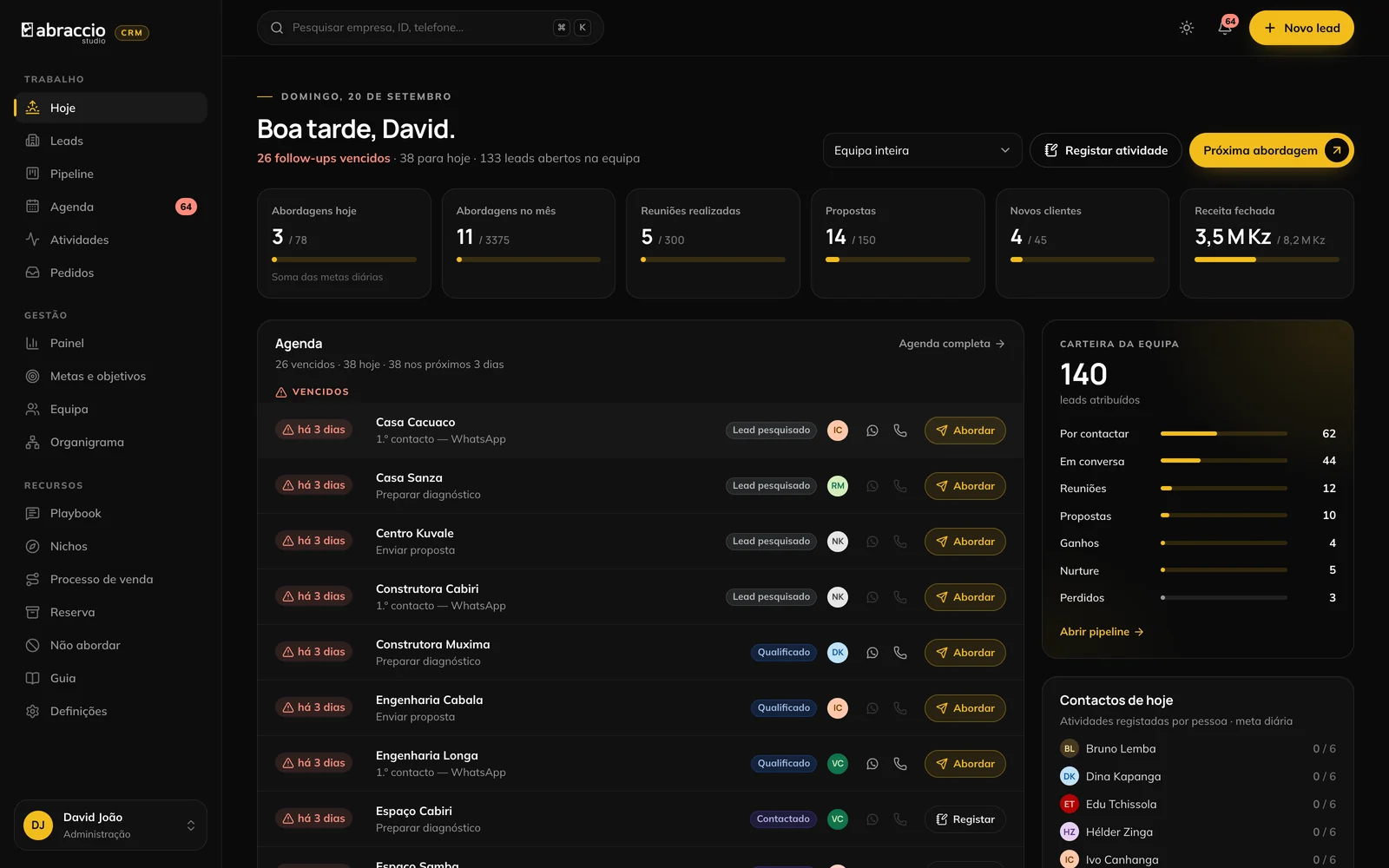Open Definições settings in sidebar
The height and width of the screenshot is (868, 1389).
coord(110,711)
